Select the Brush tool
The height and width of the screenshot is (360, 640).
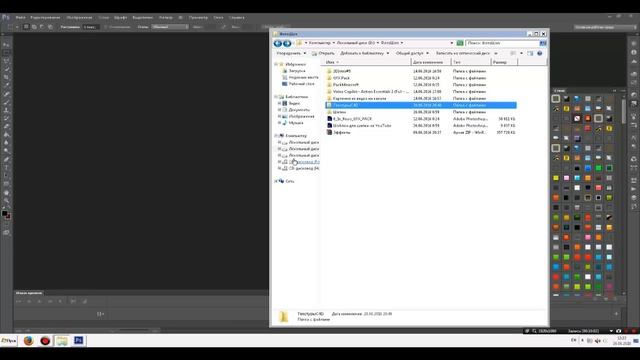[x=7, y=102]
